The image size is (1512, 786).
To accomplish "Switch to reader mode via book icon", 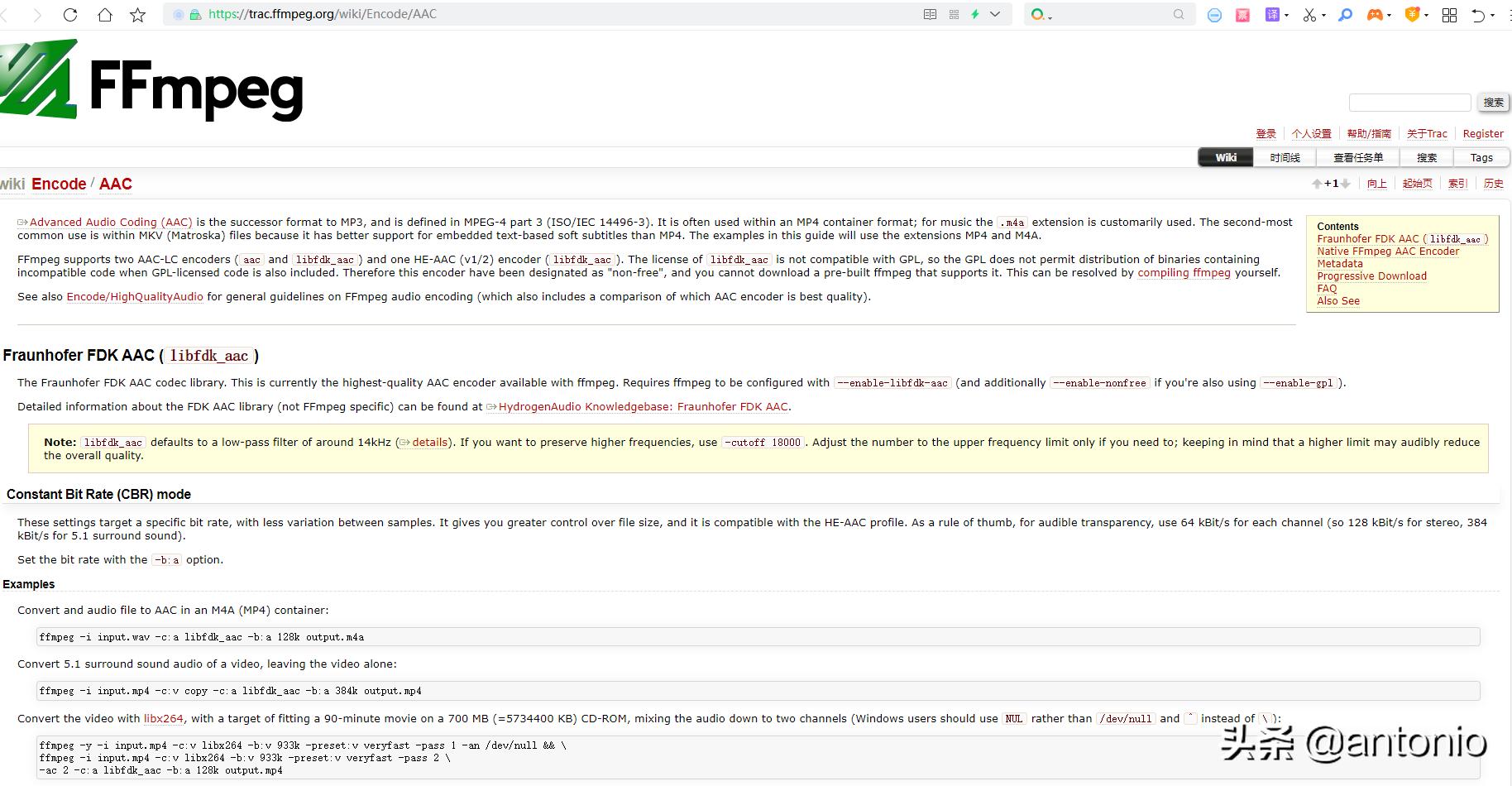I will [x=930, y=14].
